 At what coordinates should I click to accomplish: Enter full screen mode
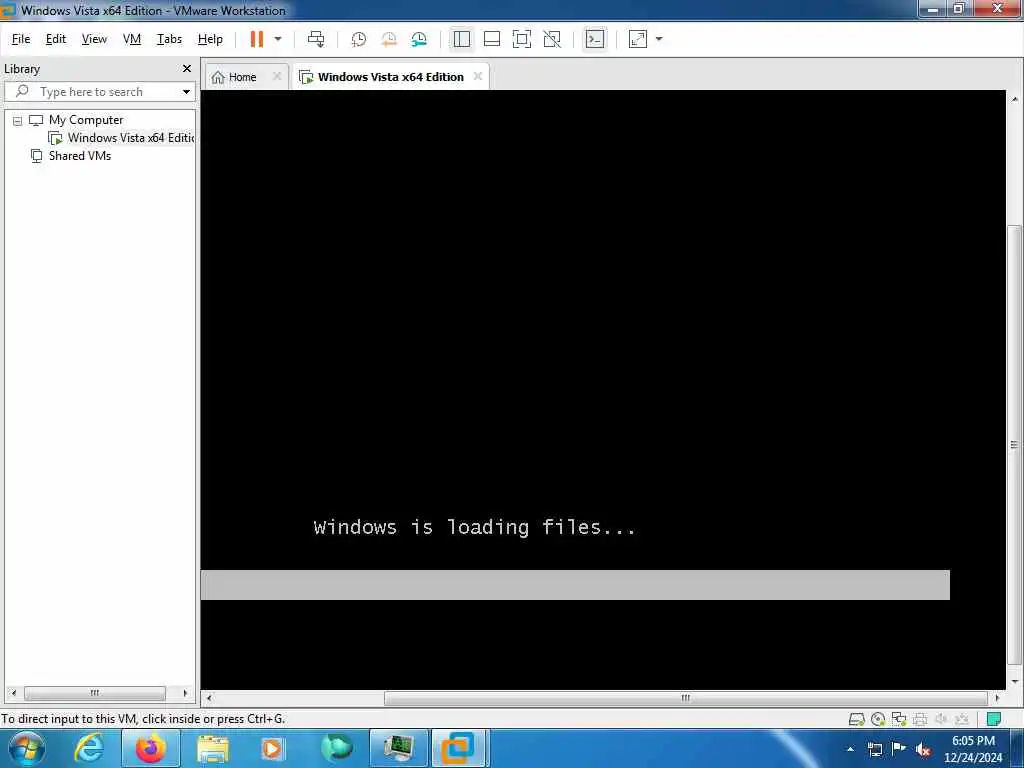[x=522, y=39]
